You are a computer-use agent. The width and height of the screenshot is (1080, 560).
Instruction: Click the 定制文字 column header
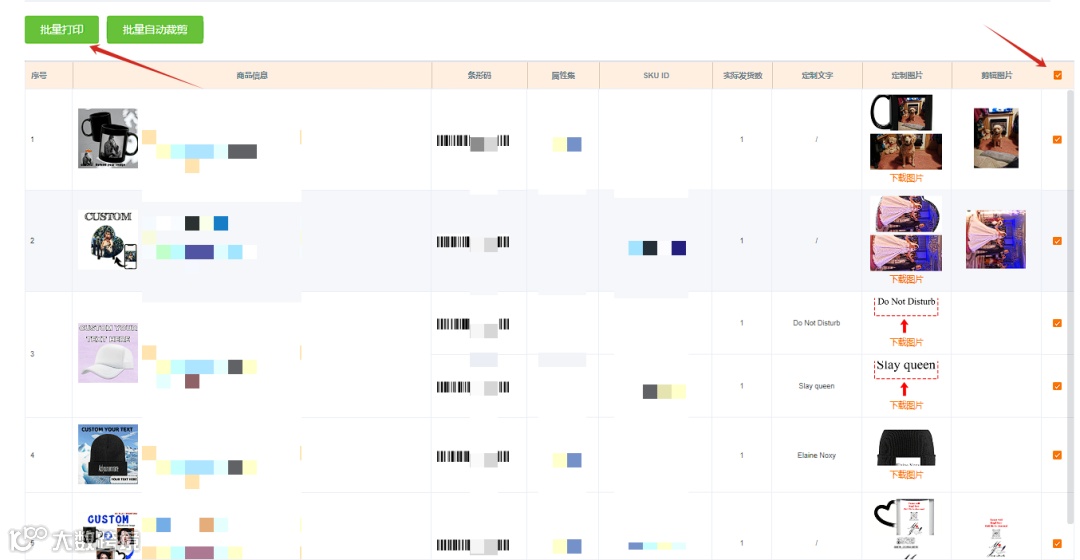coord(817,75)
